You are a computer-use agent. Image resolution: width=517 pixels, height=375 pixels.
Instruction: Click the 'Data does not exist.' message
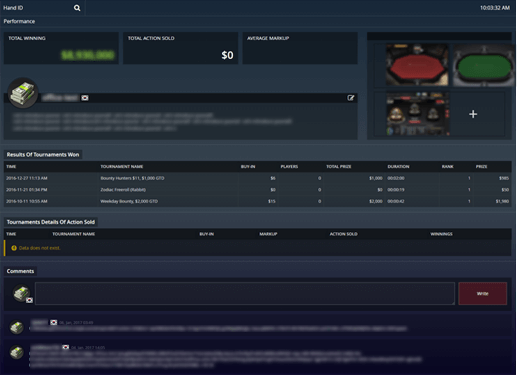pos(40,248)
